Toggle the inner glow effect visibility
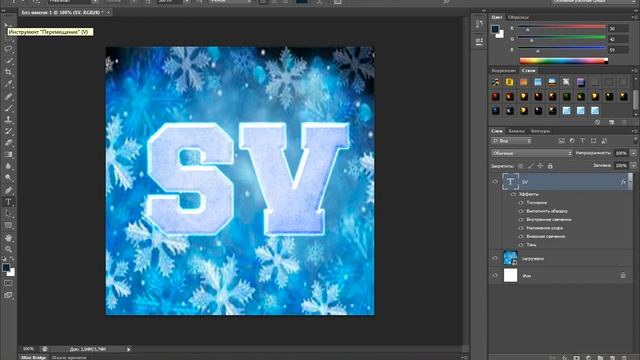Screen dimensions: 640x360 [521, 220]
